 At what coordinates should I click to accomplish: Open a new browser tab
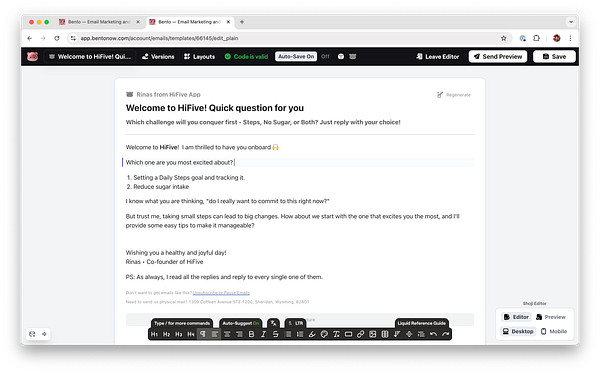point(242,22)
